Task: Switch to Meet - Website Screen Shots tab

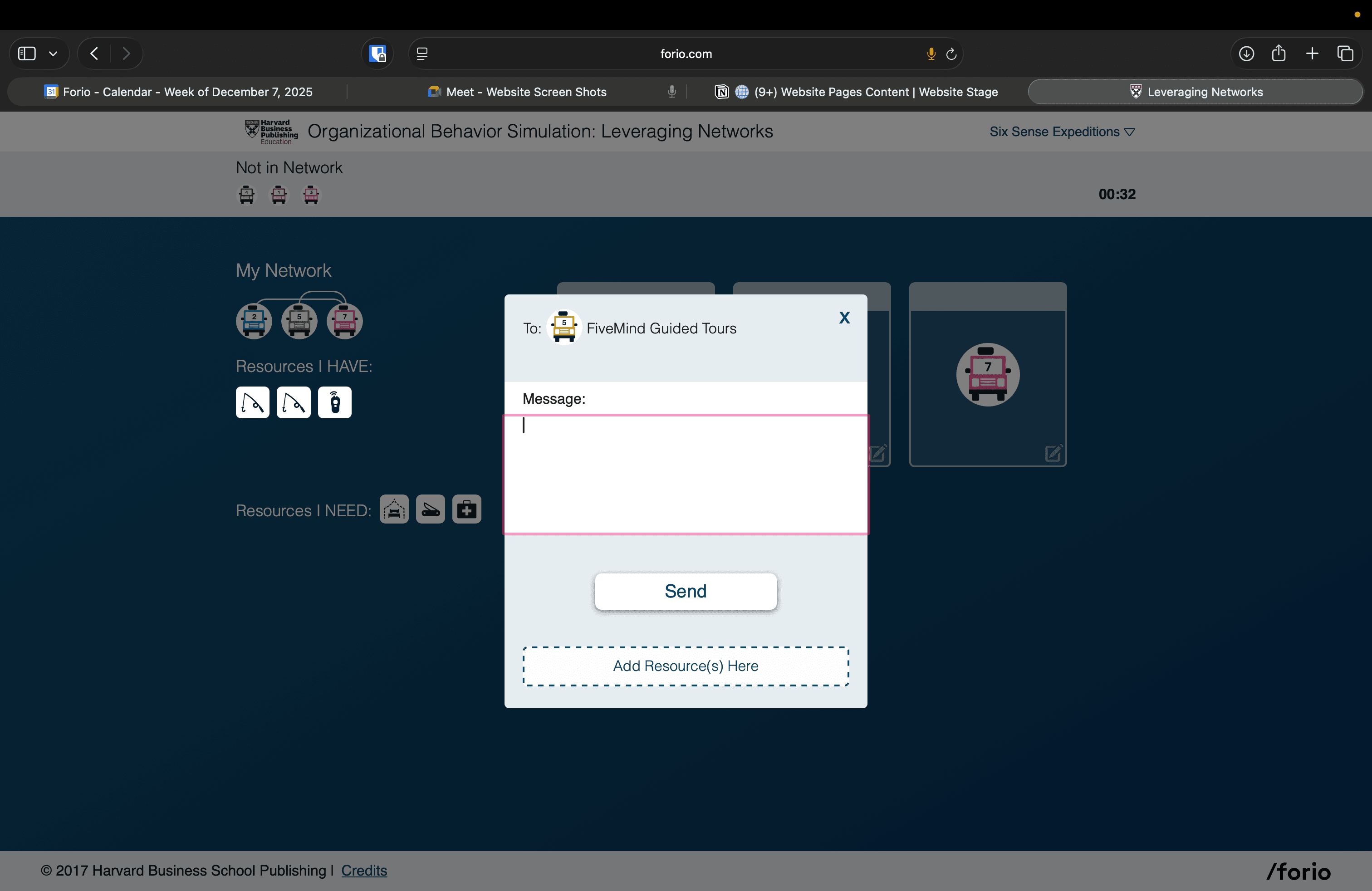Action: [x=526, y=92]
